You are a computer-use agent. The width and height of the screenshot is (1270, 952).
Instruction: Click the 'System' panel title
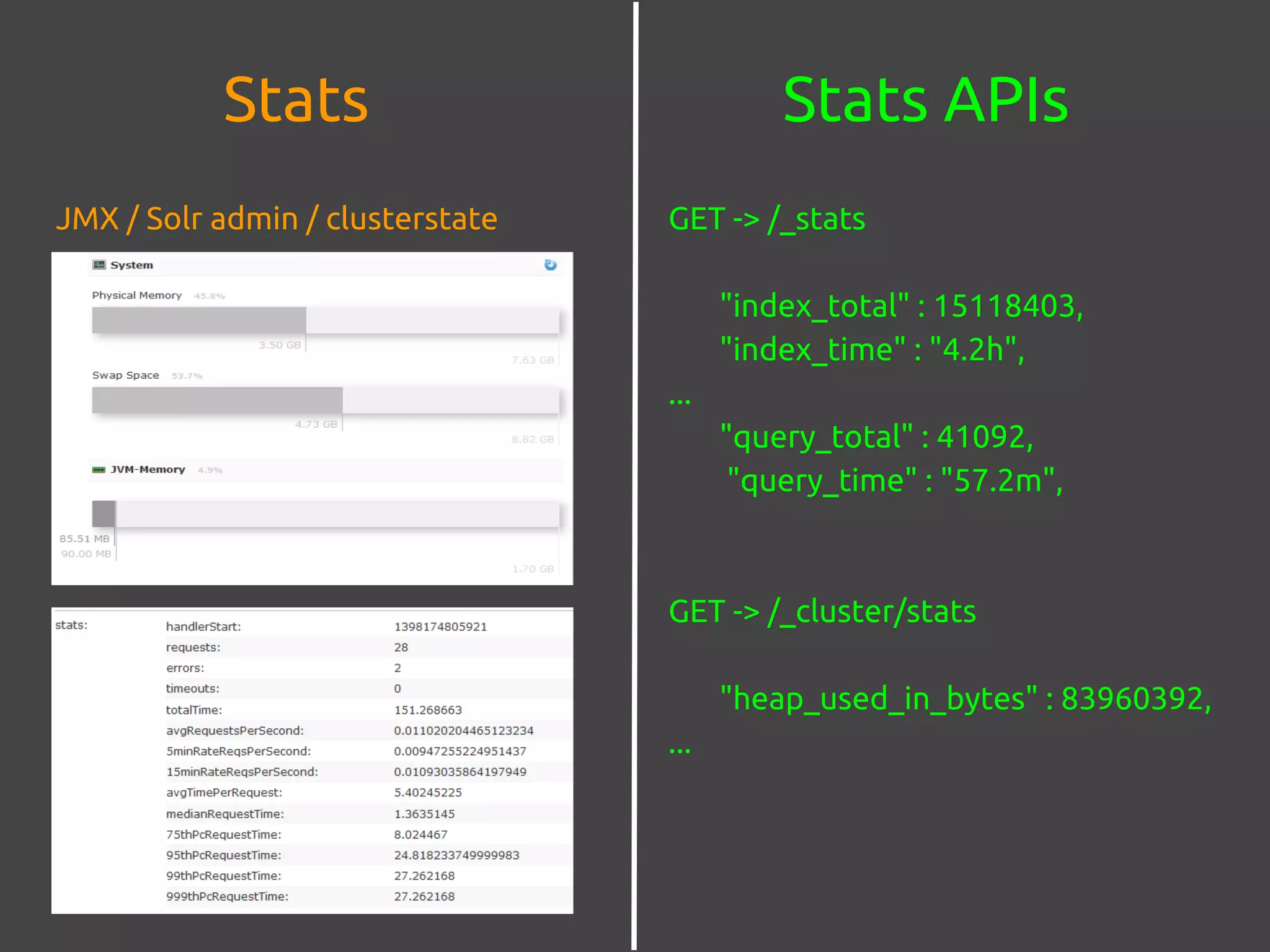[x=131, y=265]
